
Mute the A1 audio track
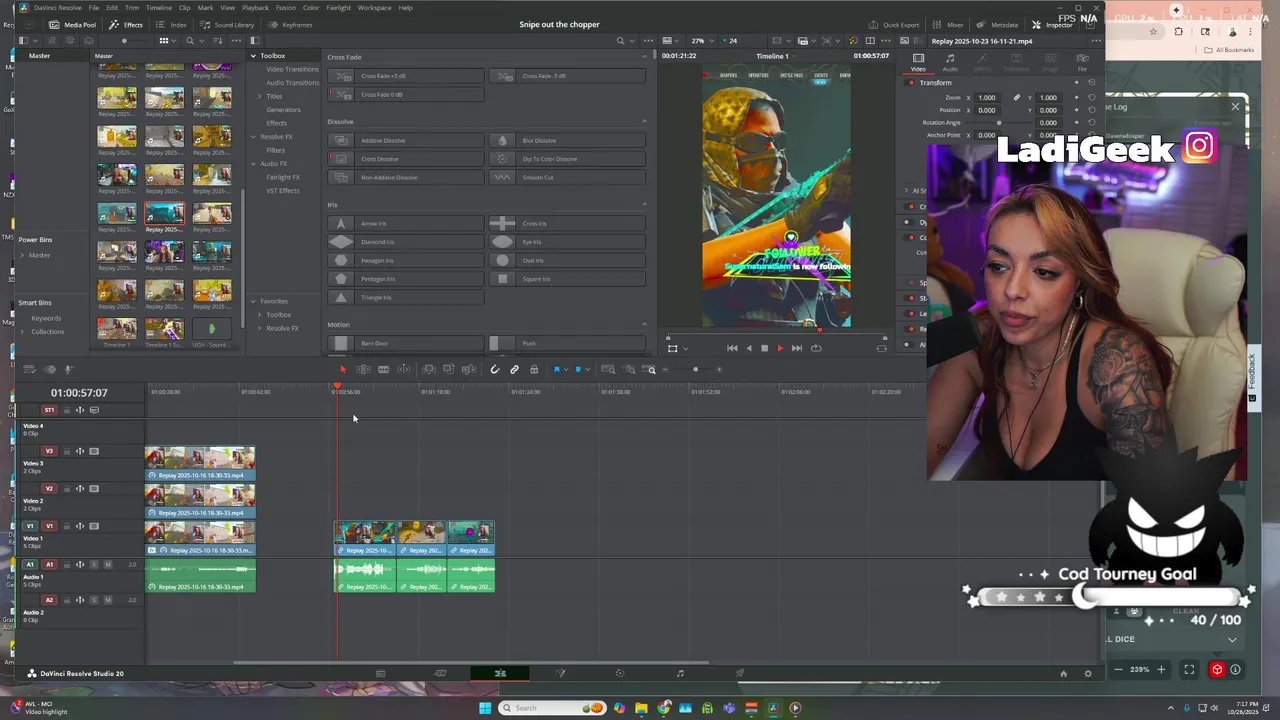click(107, 565)
